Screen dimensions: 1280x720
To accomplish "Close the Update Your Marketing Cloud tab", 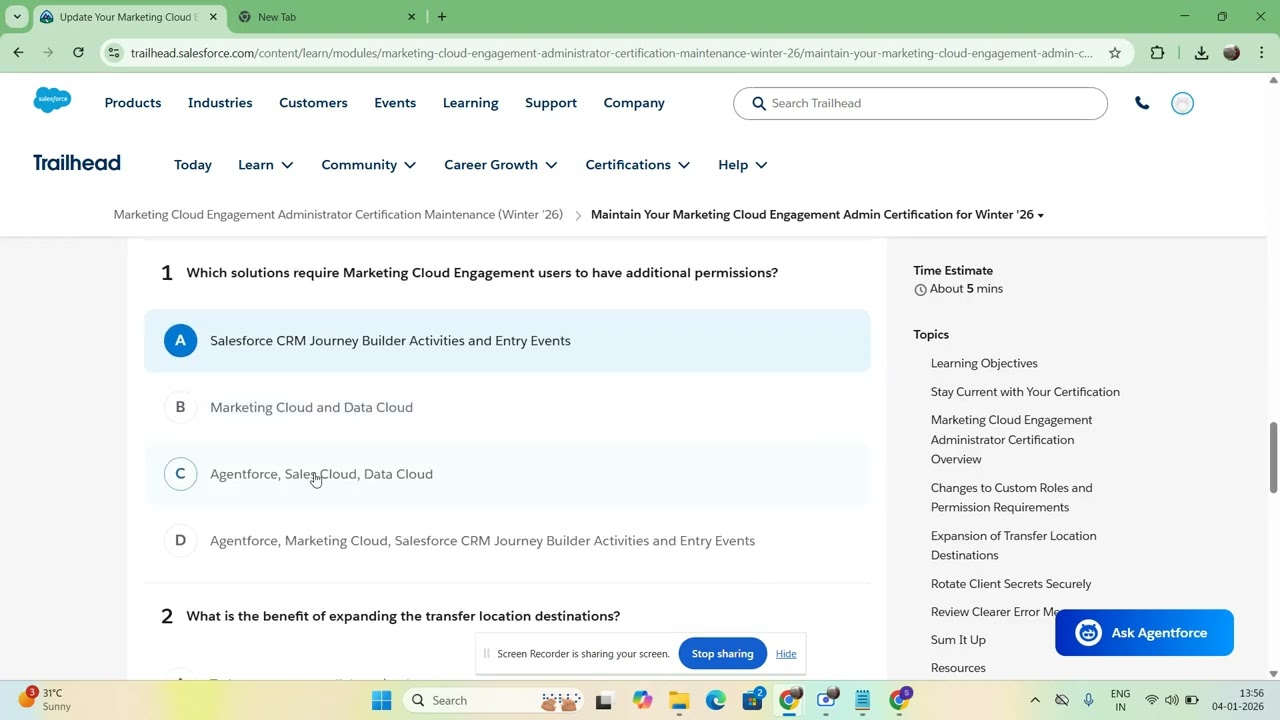I will click(212, 17).
